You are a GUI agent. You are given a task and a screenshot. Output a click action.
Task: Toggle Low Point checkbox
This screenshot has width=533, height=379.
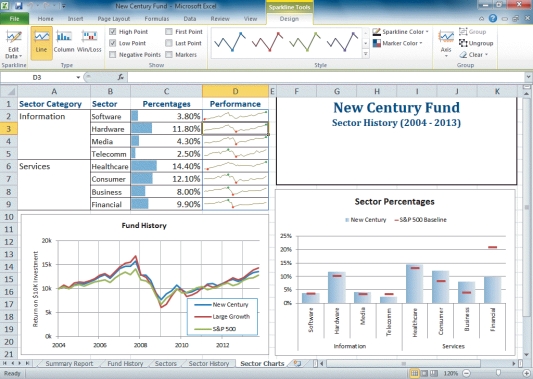point(113,43)
